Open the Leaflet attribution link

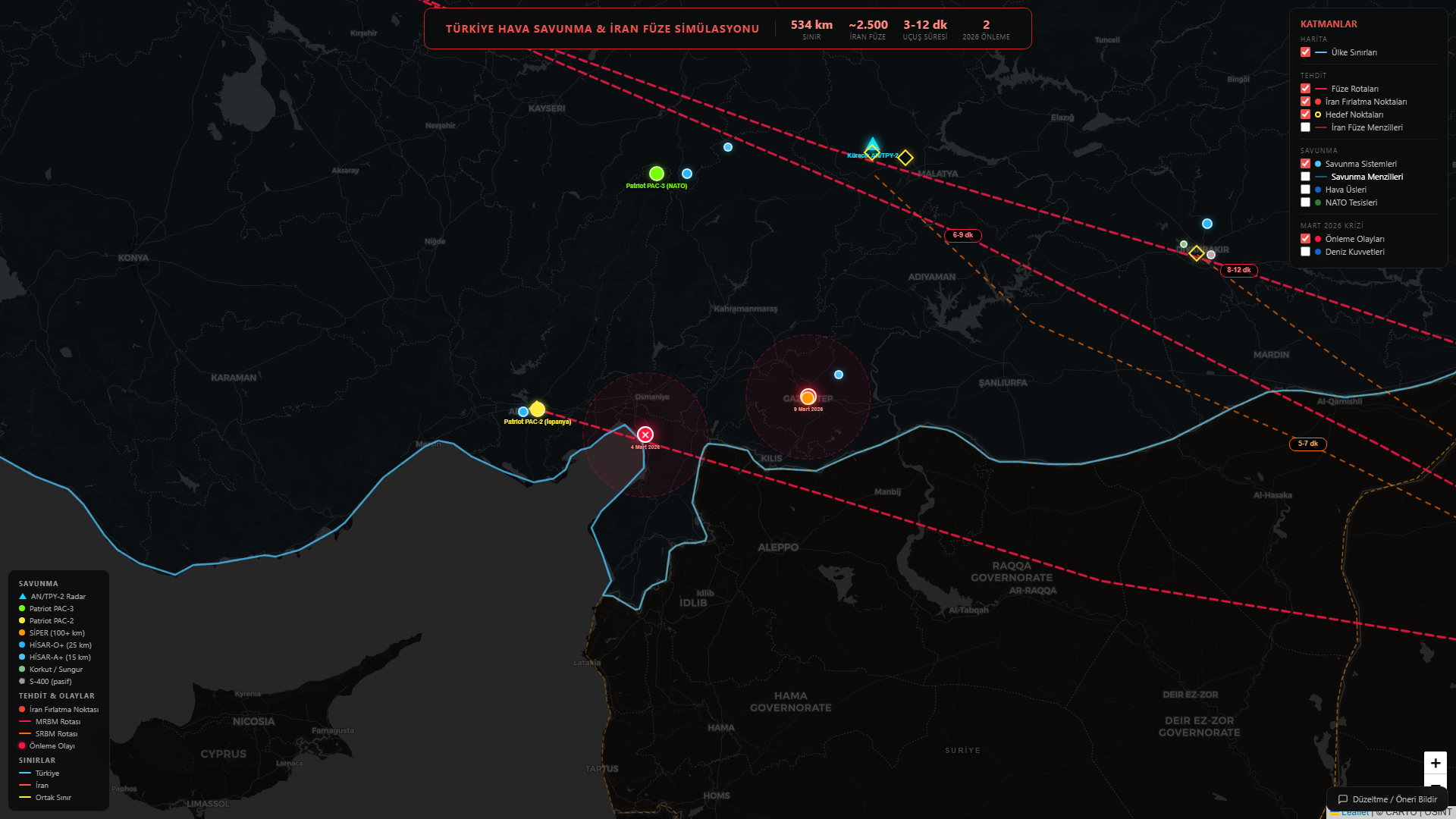click(1355, 813)
